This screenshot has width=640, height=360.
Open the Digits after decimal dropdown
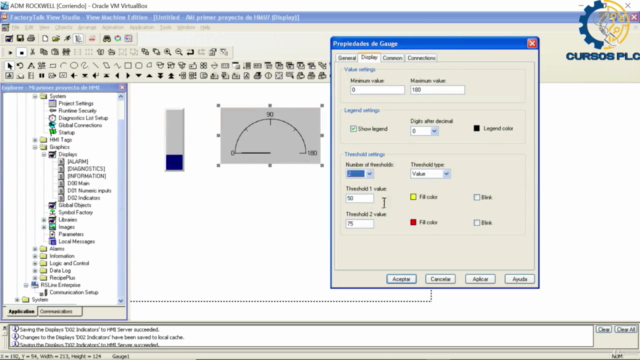click(x=434, y=131)
